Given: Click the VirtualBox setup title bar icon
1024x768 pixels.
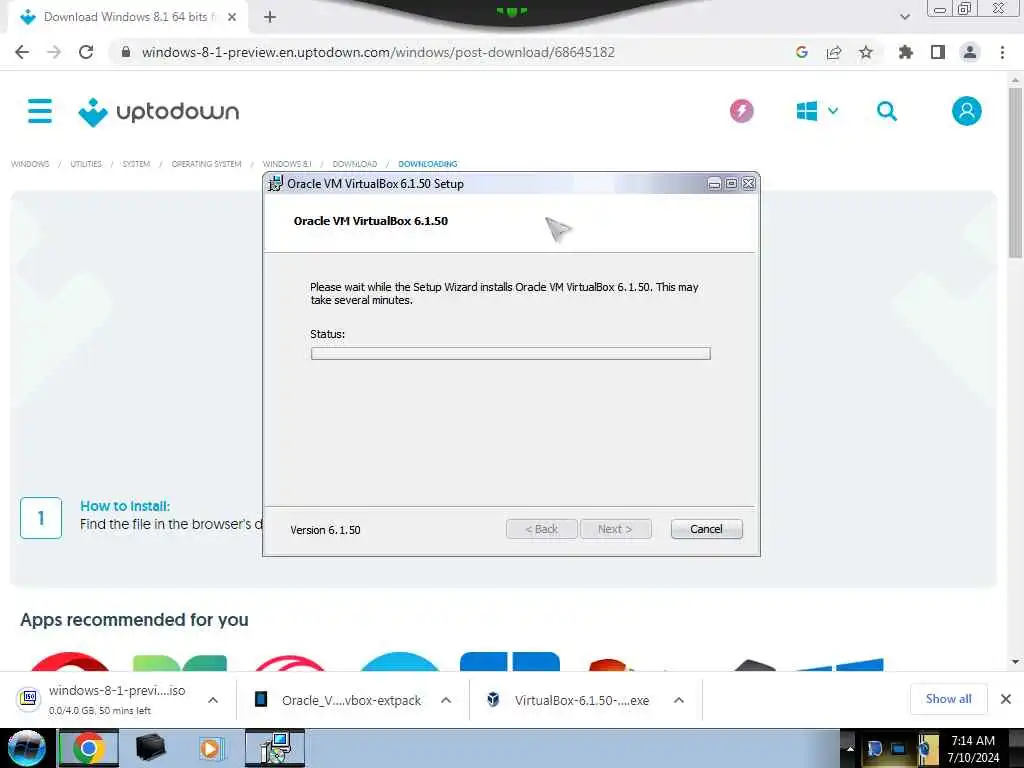Looking at the screenshot, I should (x=276, y=184).
